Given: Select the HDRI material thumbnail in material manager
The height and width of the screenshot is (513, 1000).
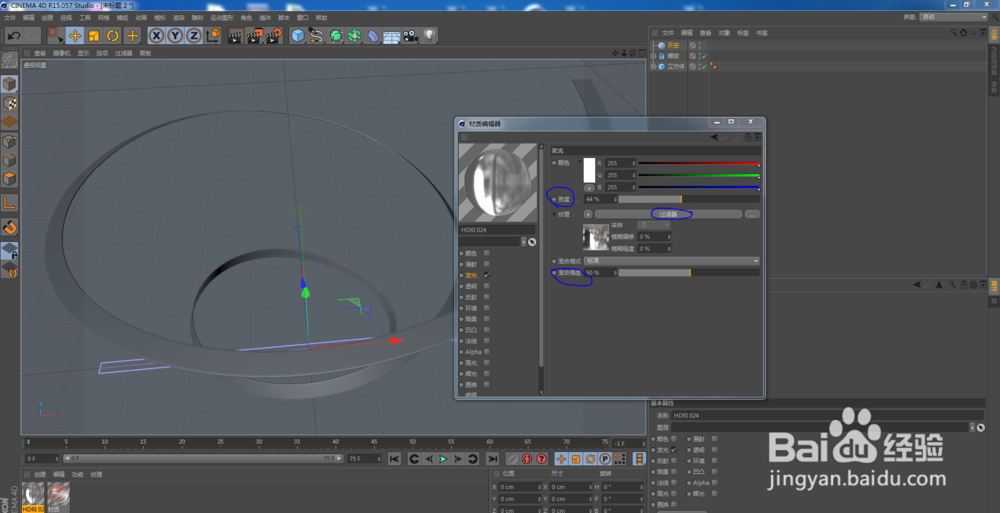Looking at the screenshot, I should click(33, 494).
